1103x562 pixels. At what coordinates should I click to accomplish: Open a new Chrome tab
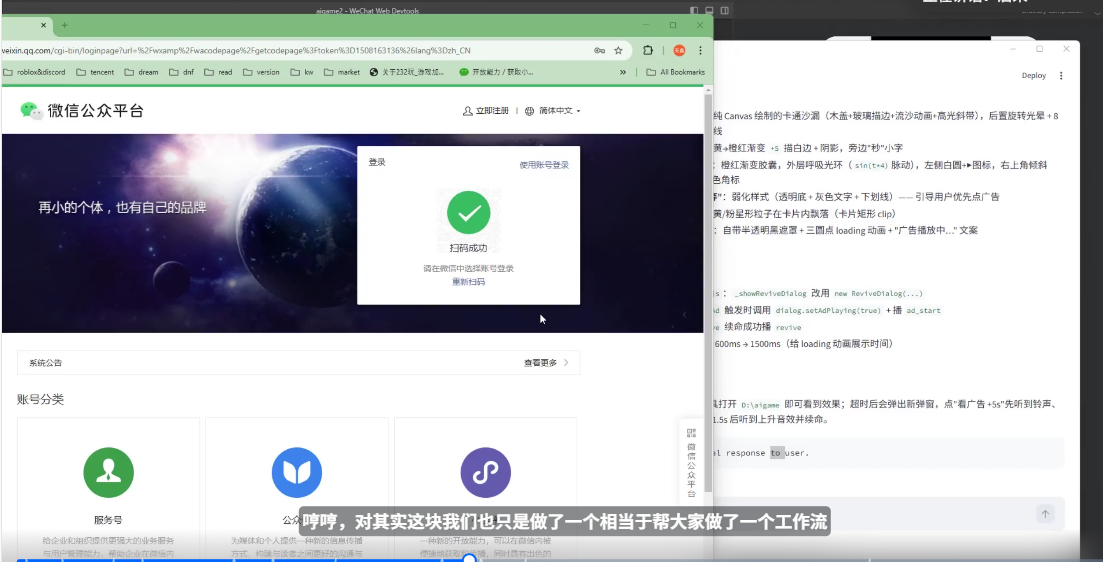[65, 25]
